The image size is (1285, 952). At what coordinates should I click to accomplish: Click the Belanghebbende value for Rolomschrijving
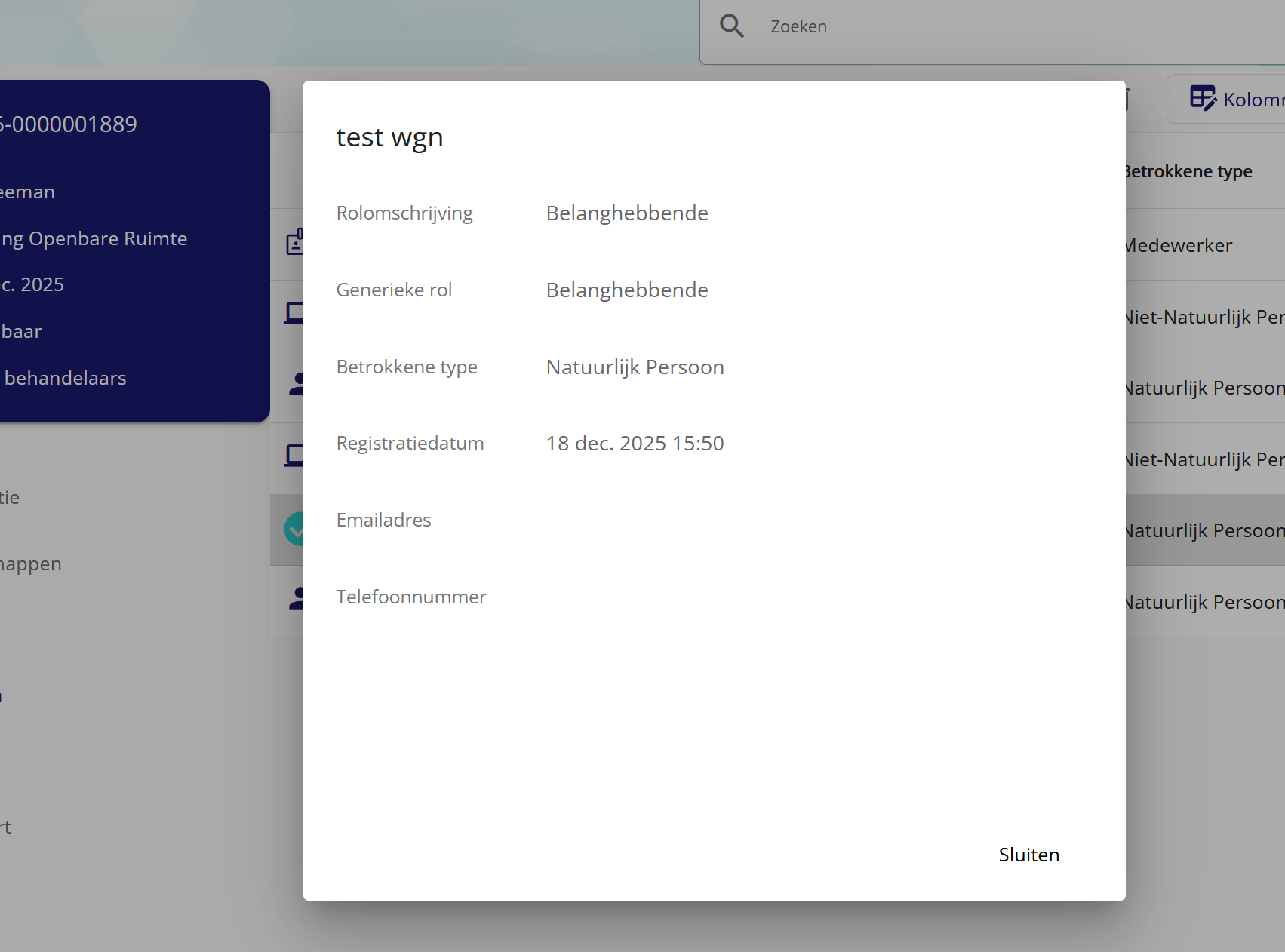(626, 213)
